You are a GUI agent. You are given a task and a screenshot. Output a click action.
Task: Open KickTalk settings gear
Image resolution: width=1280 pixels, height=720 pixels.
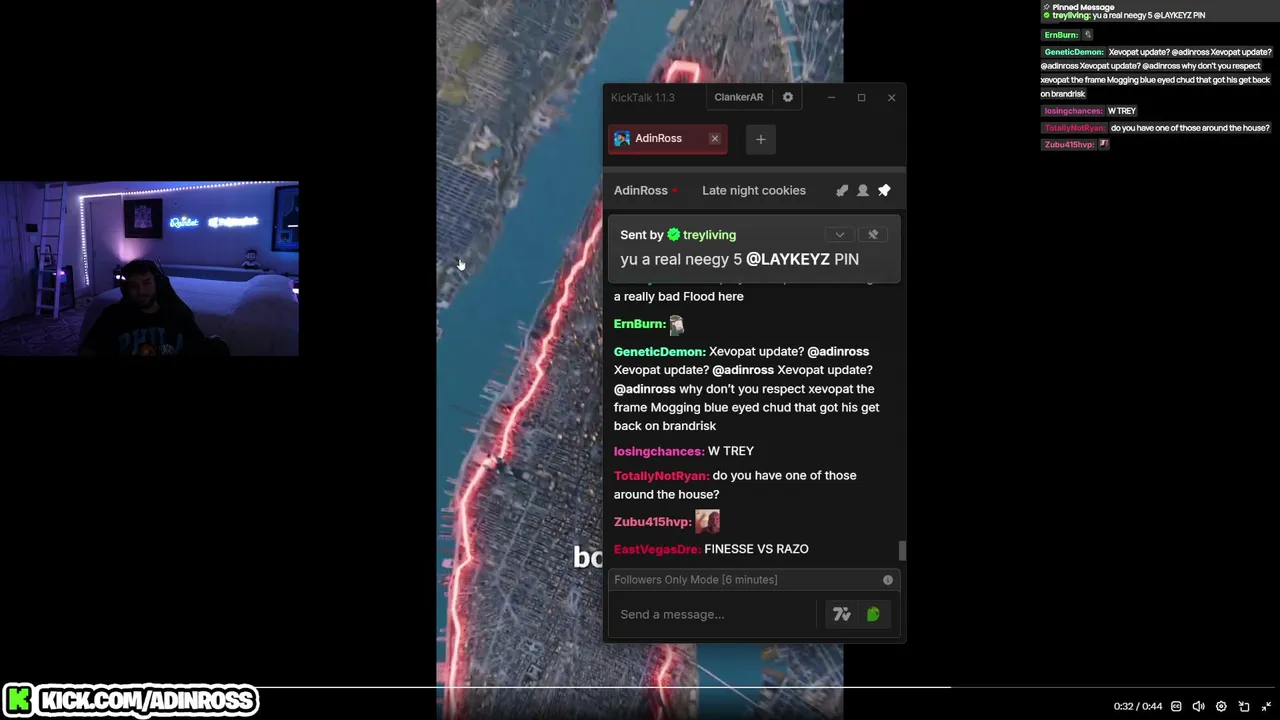(788, 97)
